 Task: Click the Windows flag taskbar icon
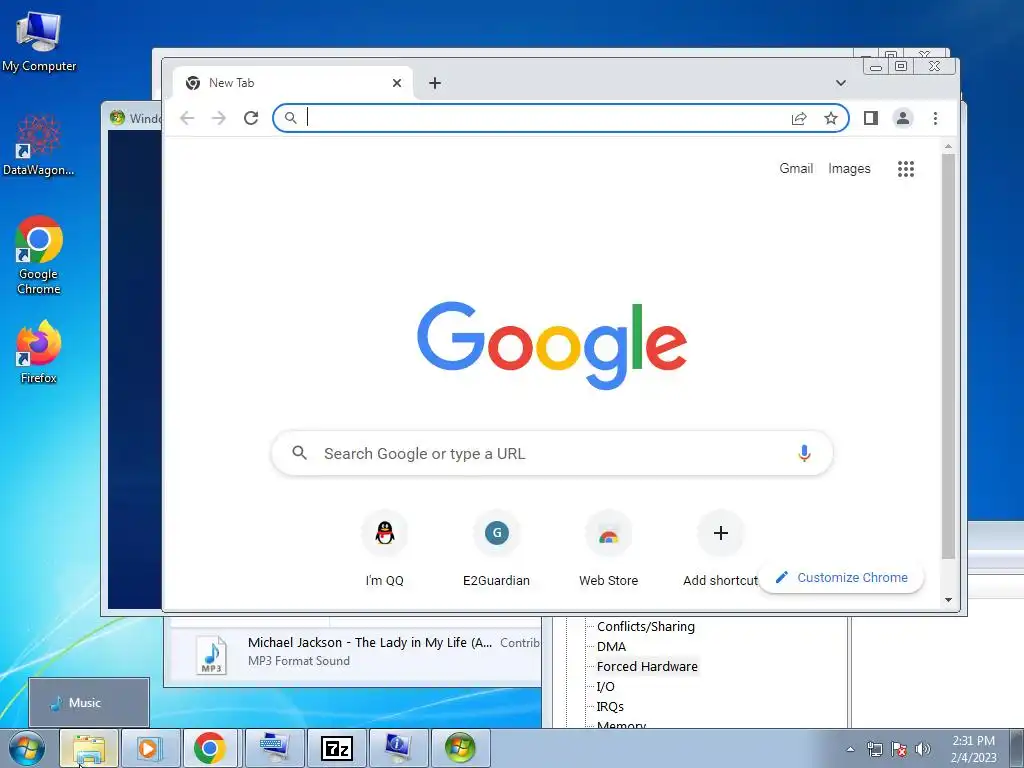[460, 748]
